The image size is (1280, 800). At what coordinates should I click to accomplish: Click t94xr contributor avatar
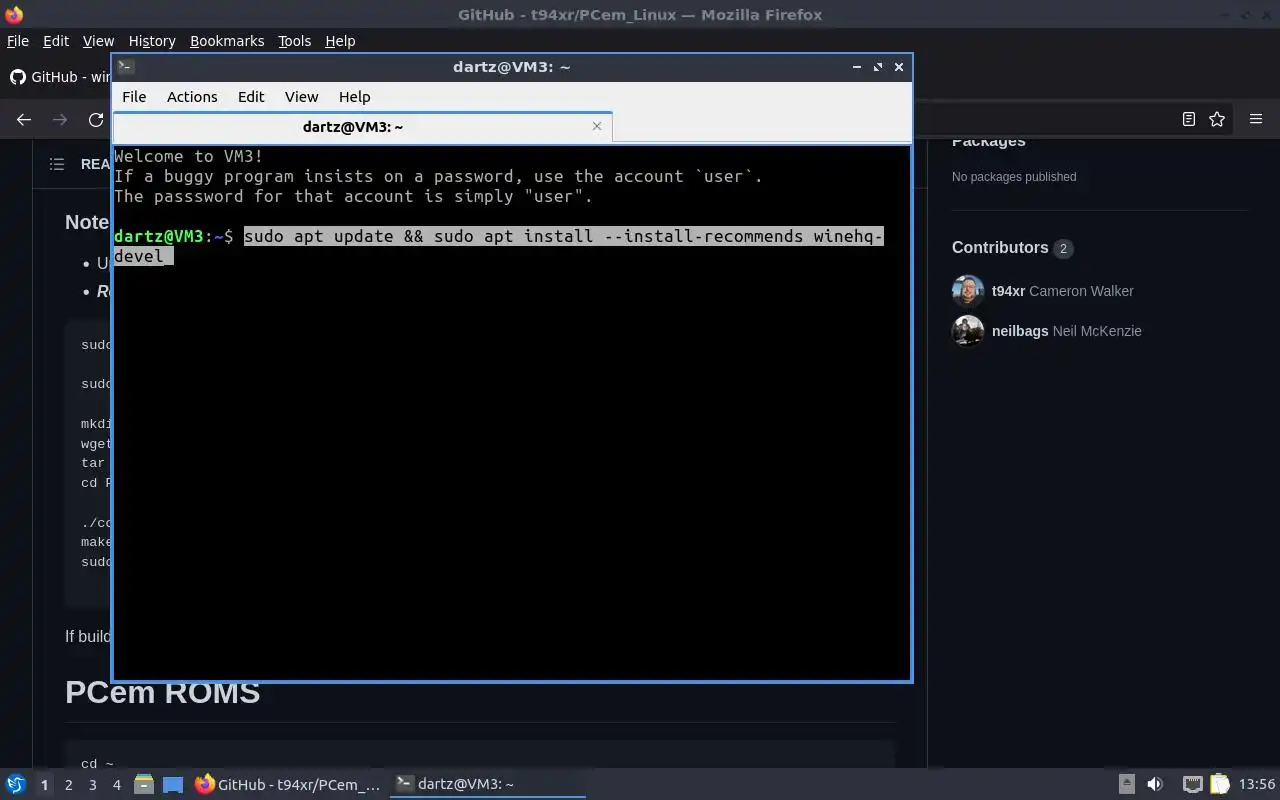(968, 291)
